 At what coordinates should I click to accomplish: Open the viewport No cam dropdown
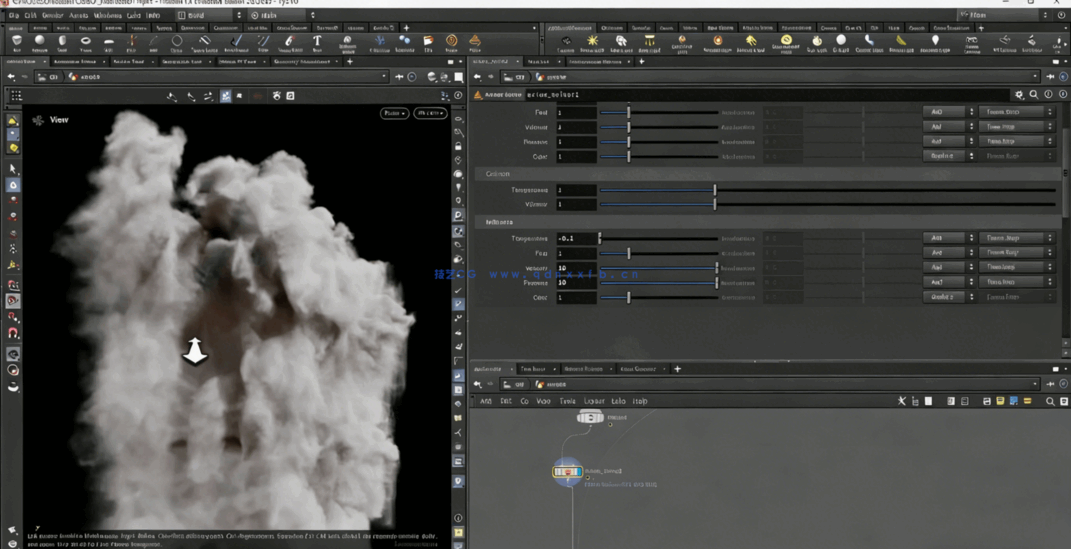click(x=431, y=113)
